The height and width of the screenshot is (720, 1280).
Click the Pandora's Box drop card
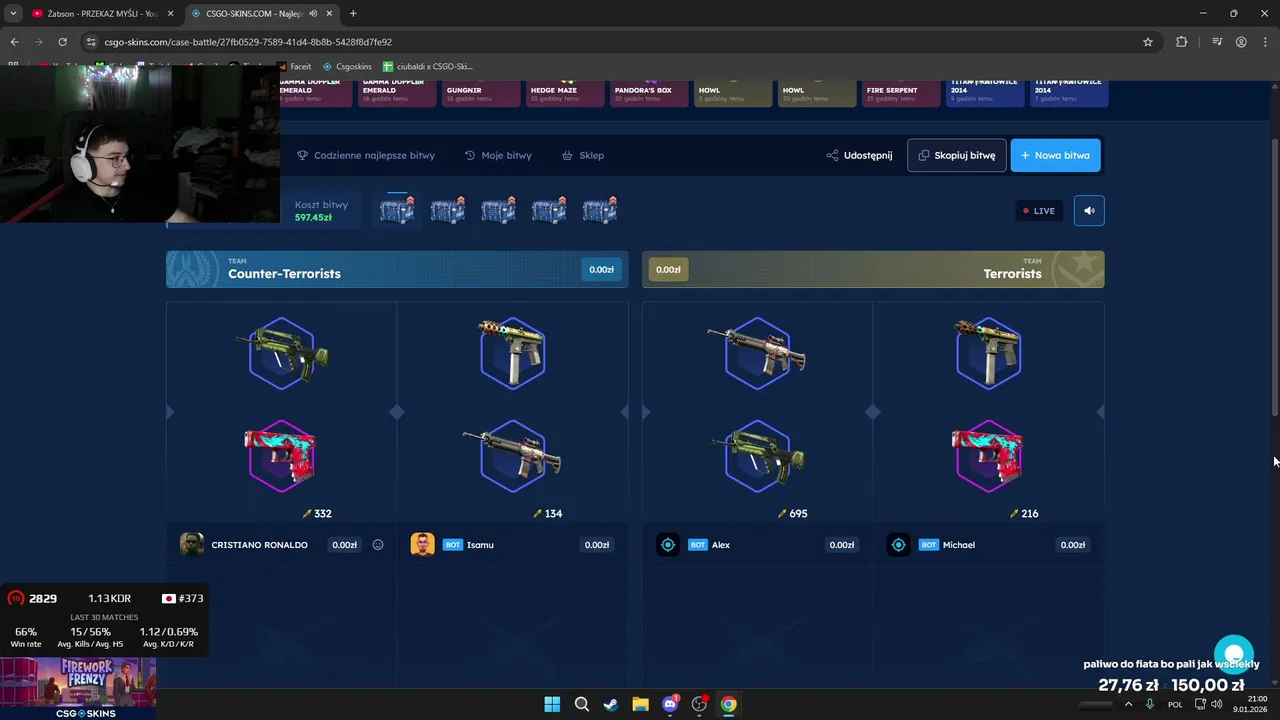tap(649, 93)
